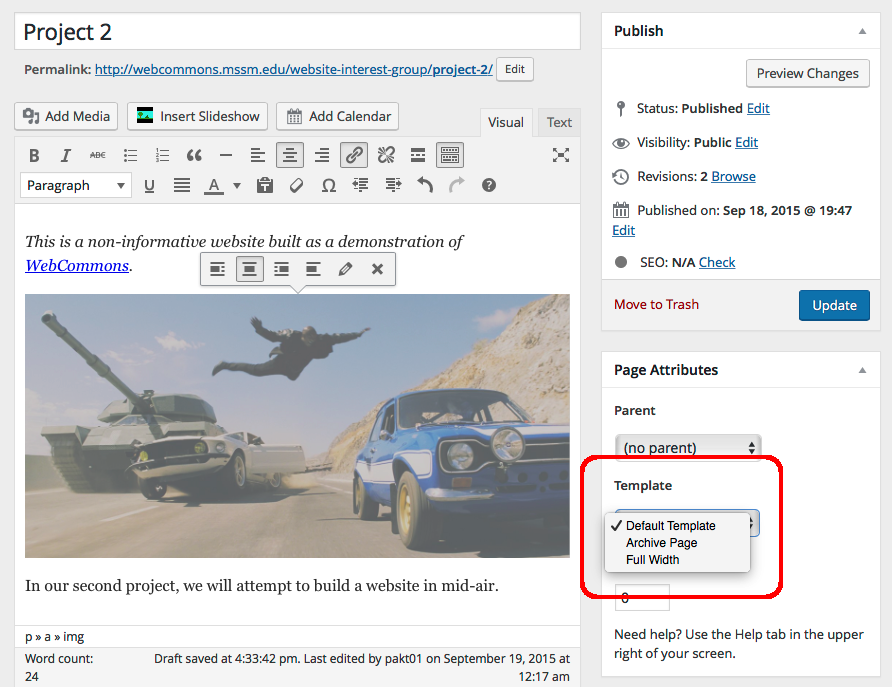Collapse the Publish panel with its arrow

[x=862, y=31]
